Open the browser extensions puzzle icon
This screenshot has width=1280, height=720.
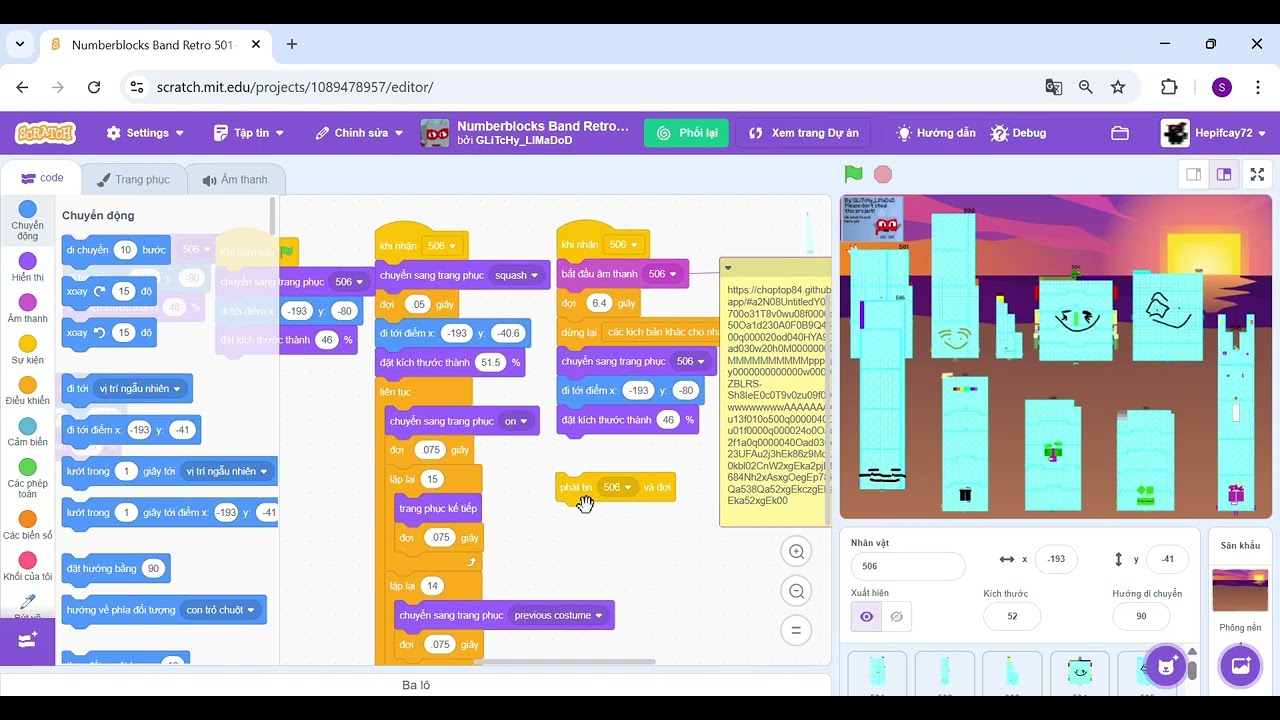[x=1169, y=87]
